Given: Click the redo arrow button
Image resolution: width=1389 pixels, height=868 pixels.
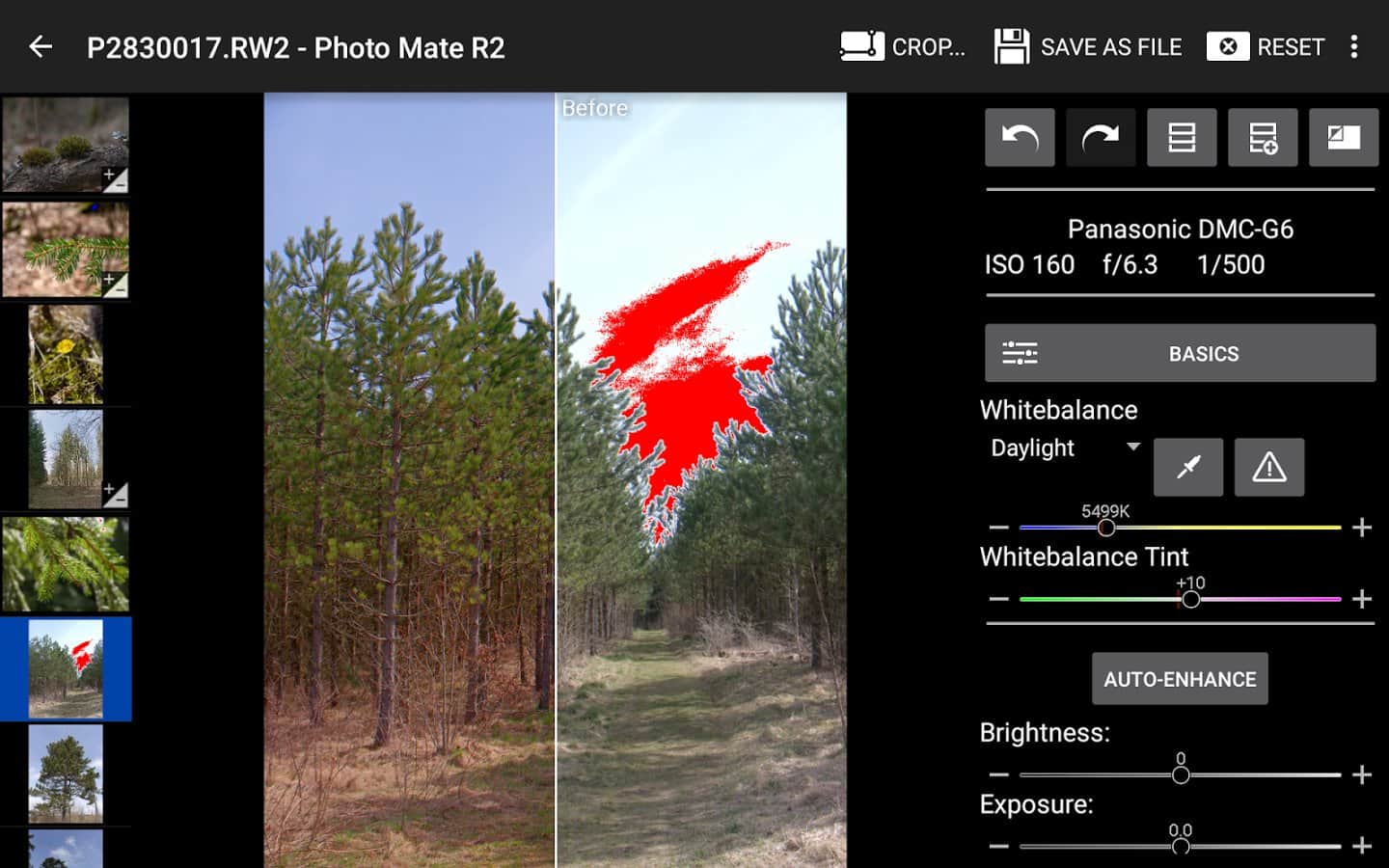Looking at the screenshot, I should 1101,138.
